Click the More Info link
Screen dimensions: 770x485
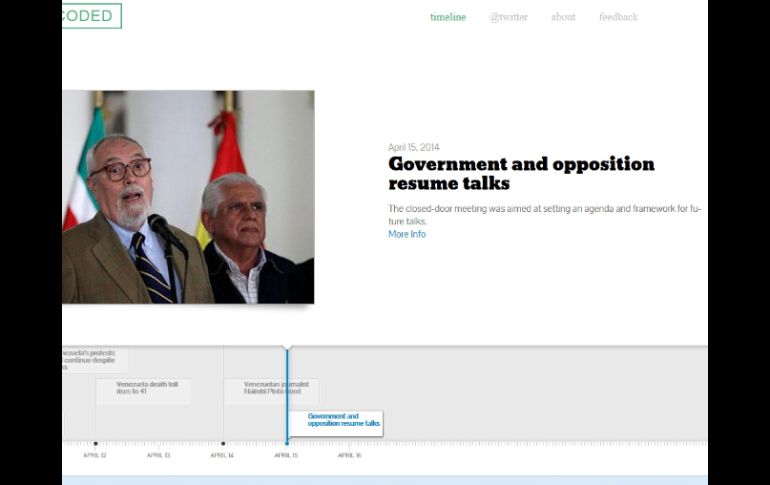point(407,234)
